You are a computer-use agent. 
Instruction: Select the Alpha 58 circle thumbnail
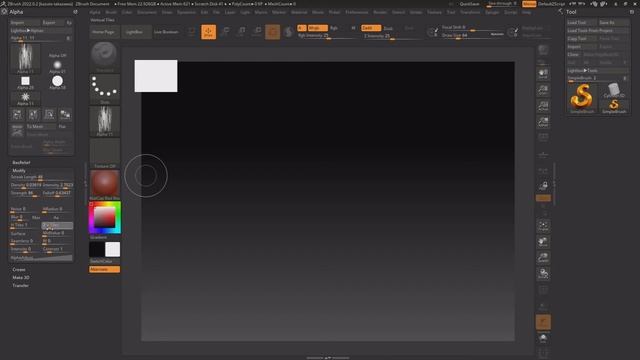[x=58, y=82]
